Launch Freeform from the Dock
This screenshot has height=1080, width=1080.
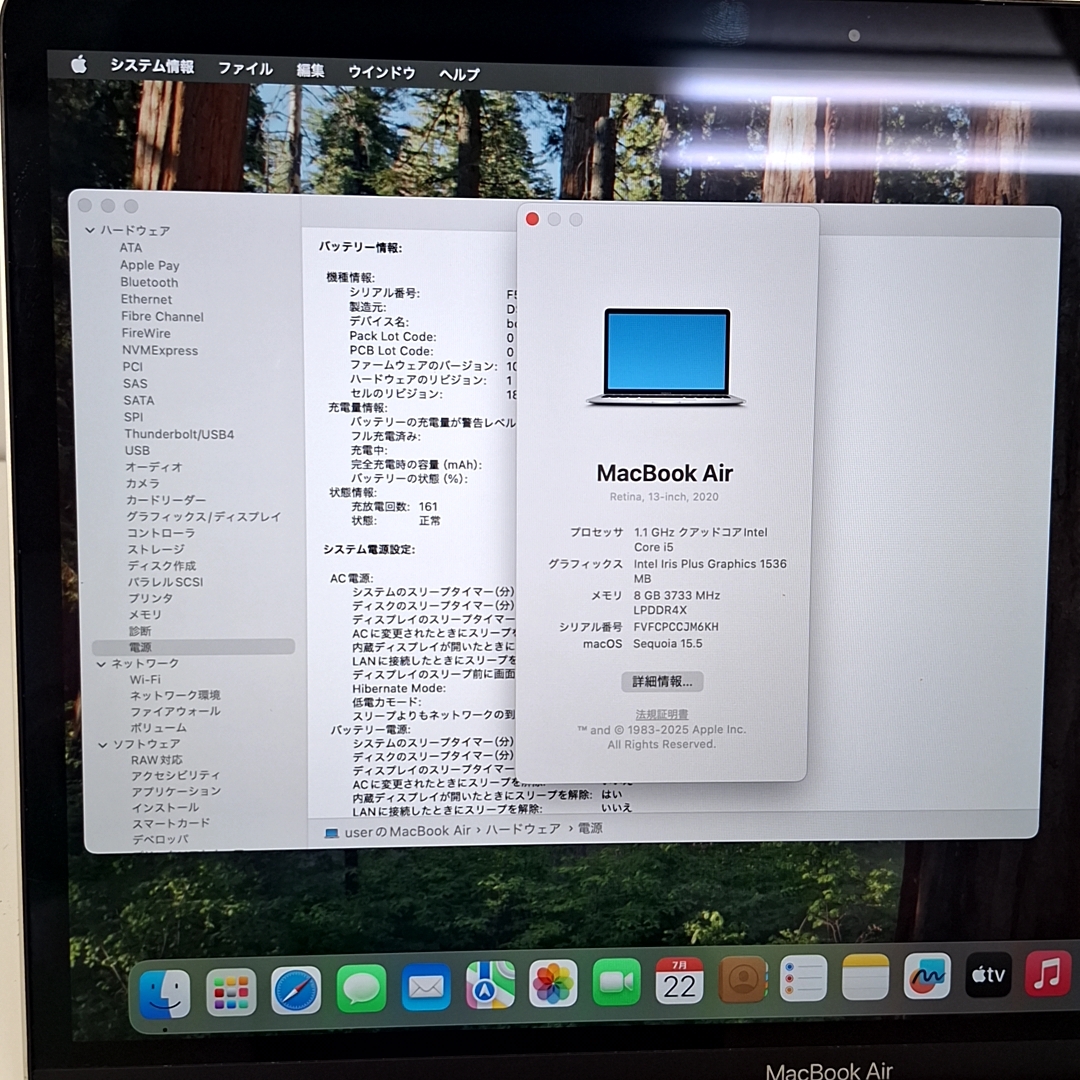(x=927, y=975)
